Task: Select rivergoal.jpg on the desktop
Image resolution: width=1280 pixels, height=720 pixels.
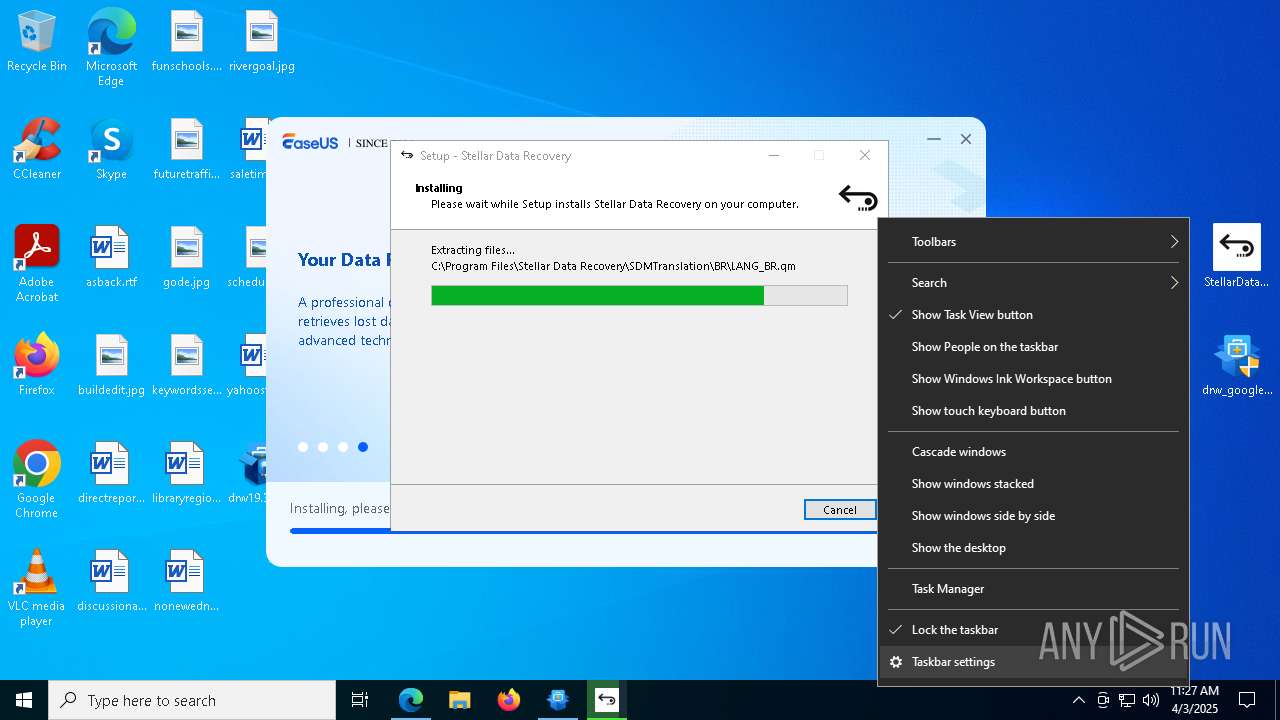Action: pos(261,42)
